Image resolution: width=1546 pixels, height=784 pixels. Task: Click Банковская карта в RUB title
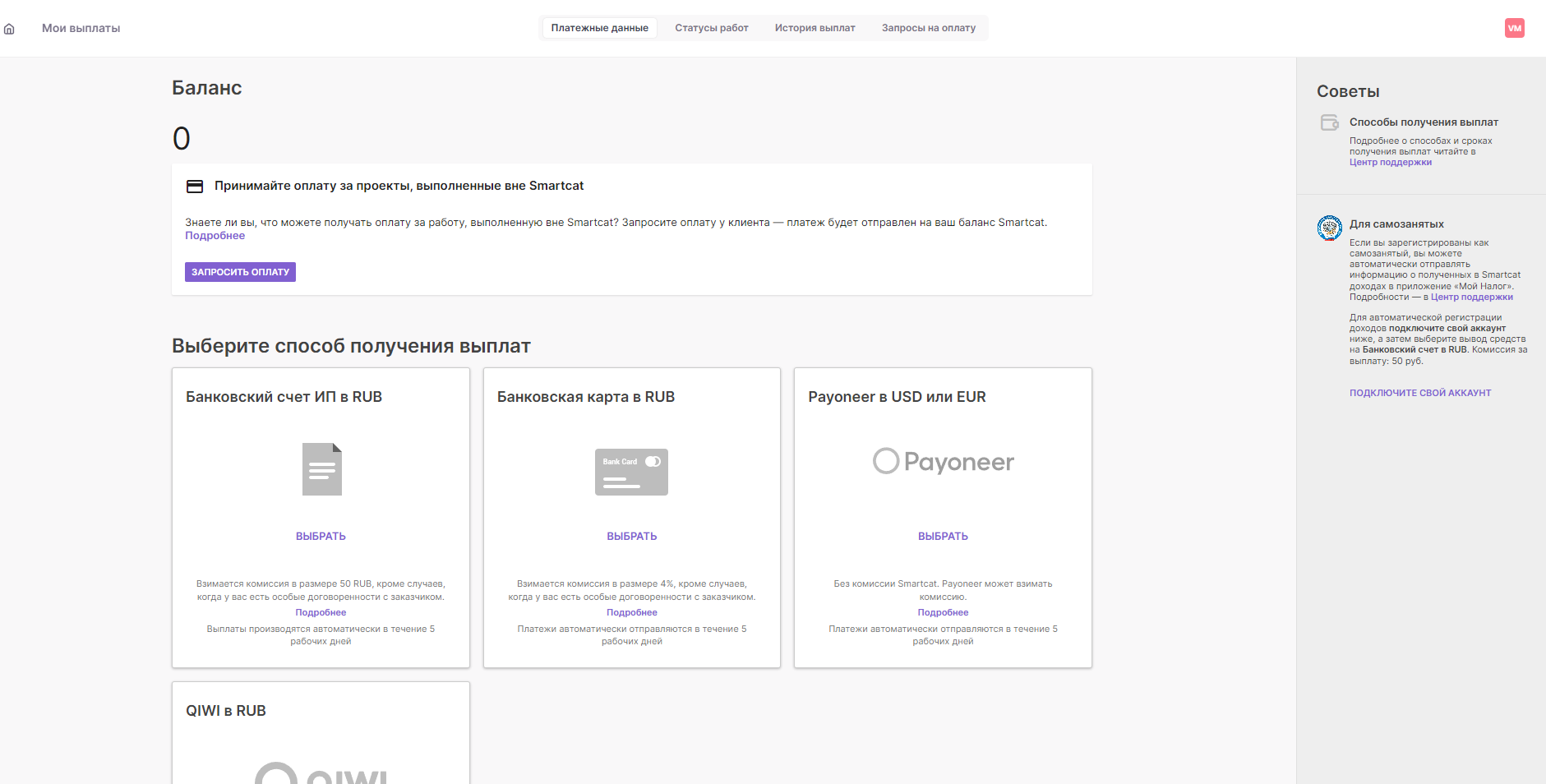pyautogui.click(x=586, y=397)
